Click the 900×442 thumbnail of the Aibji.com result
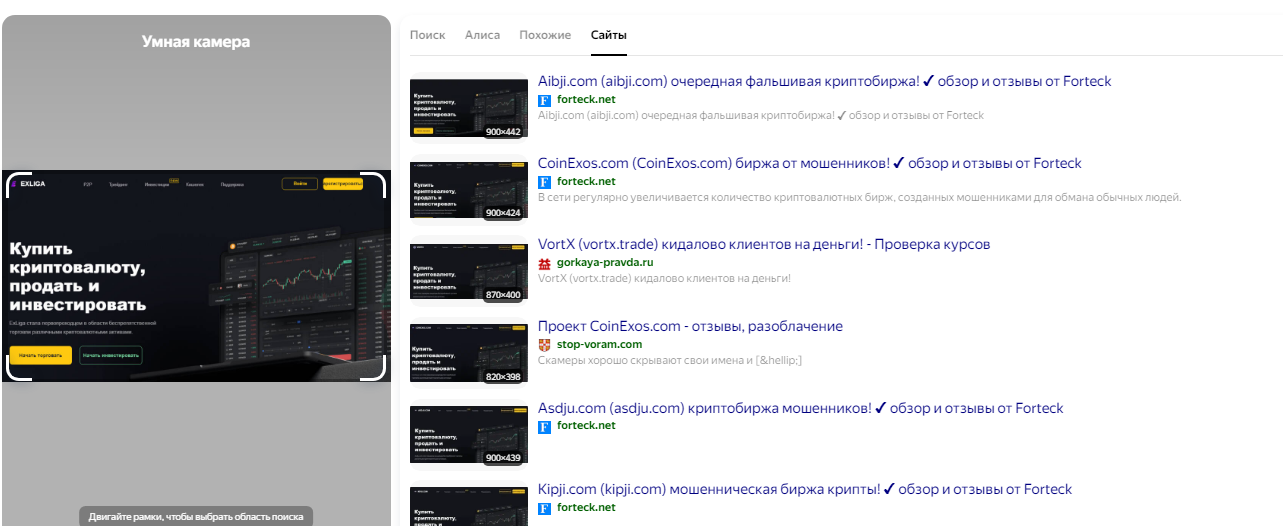 point(469,109)
